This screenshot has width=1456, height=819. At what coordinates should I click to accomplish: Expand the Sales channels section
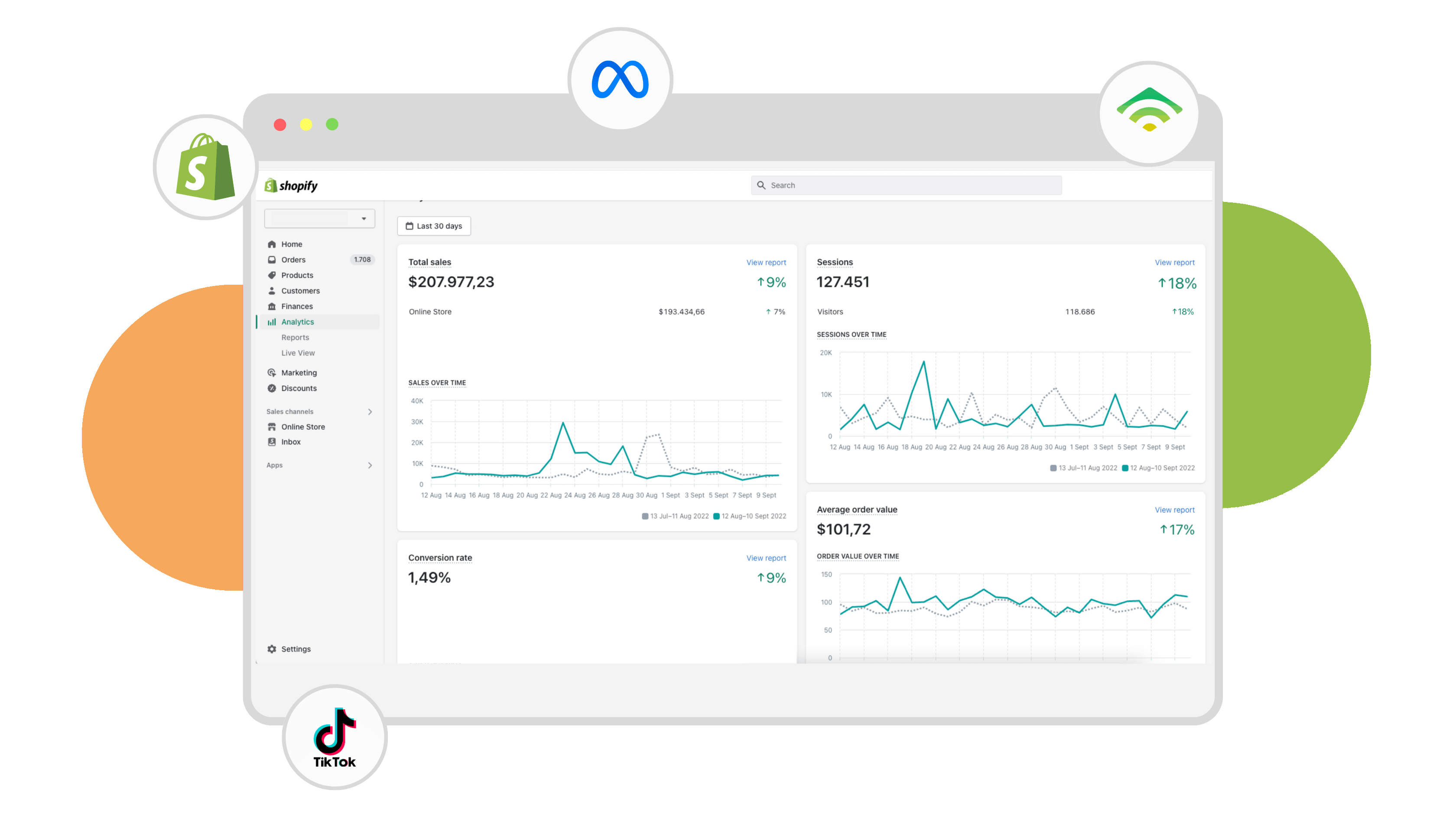(x=370, y=412)
